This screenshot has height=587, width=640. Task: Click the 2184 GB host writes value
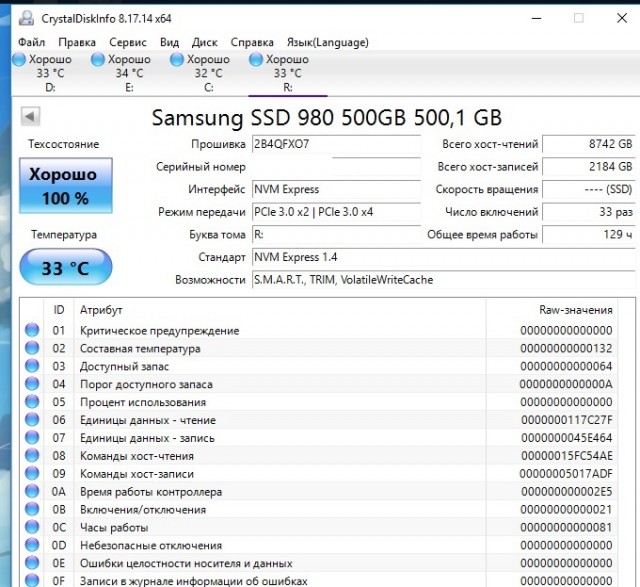(589, 167)
